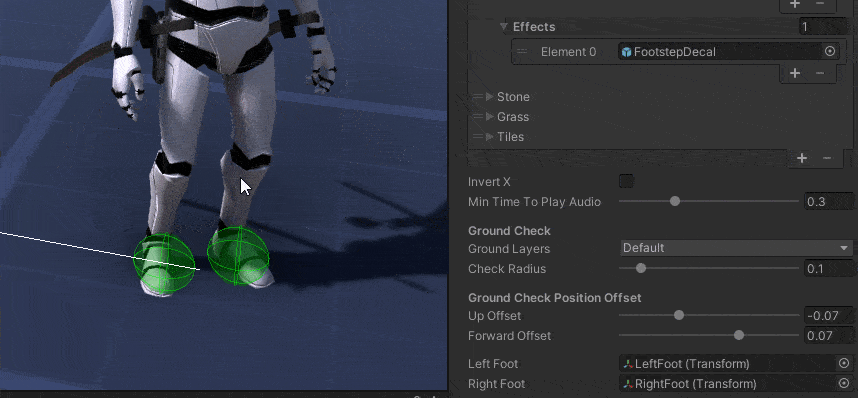The width and height of the screenshot is (858, 398).
Task: Click the Element 0 reorder handle
Action: [522, 51]
